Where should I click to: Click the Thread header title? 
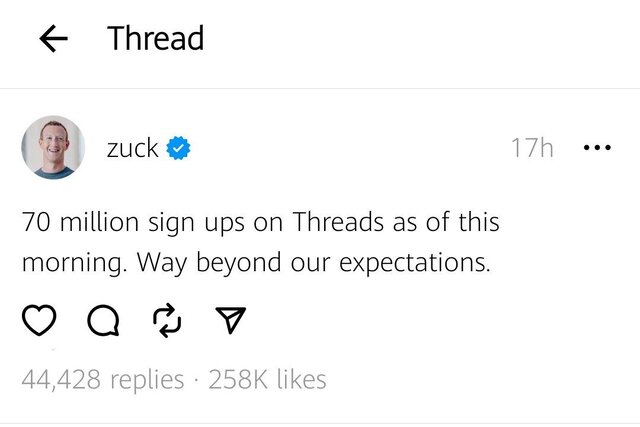pyautogui.click(x=156, y=39)
